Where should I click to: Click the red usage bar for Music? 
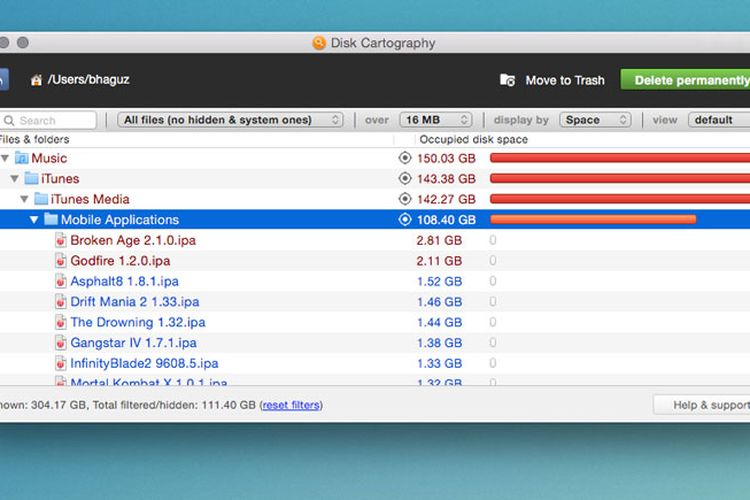(x=620, y=158)
